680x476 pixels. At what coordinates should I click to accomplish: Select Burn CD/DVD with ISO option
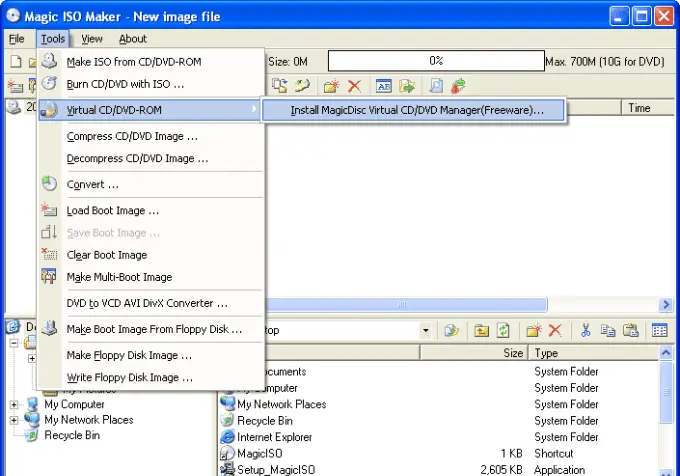point(151,84)
